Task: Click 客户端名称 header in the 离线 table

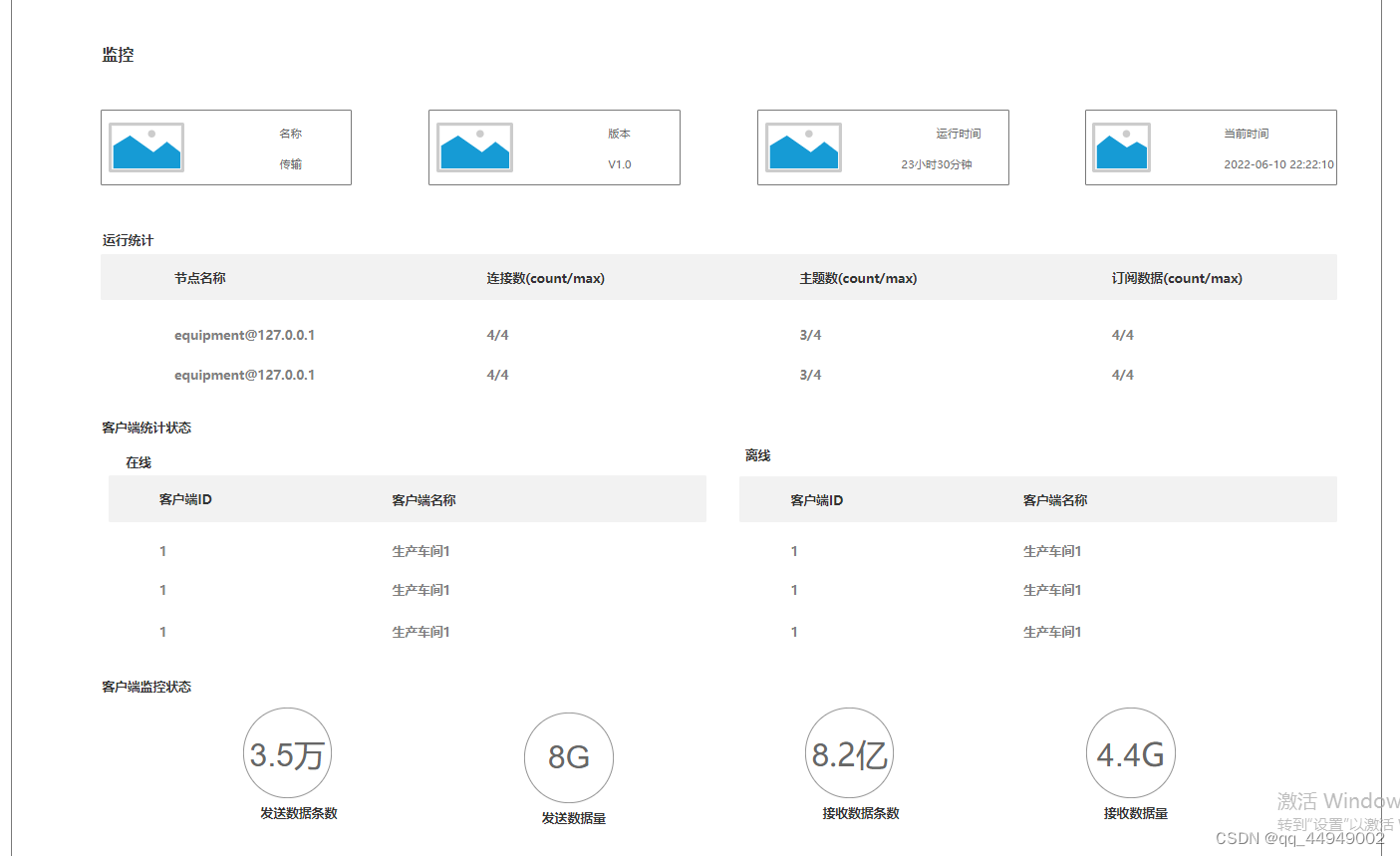Action: [1055, 500]
